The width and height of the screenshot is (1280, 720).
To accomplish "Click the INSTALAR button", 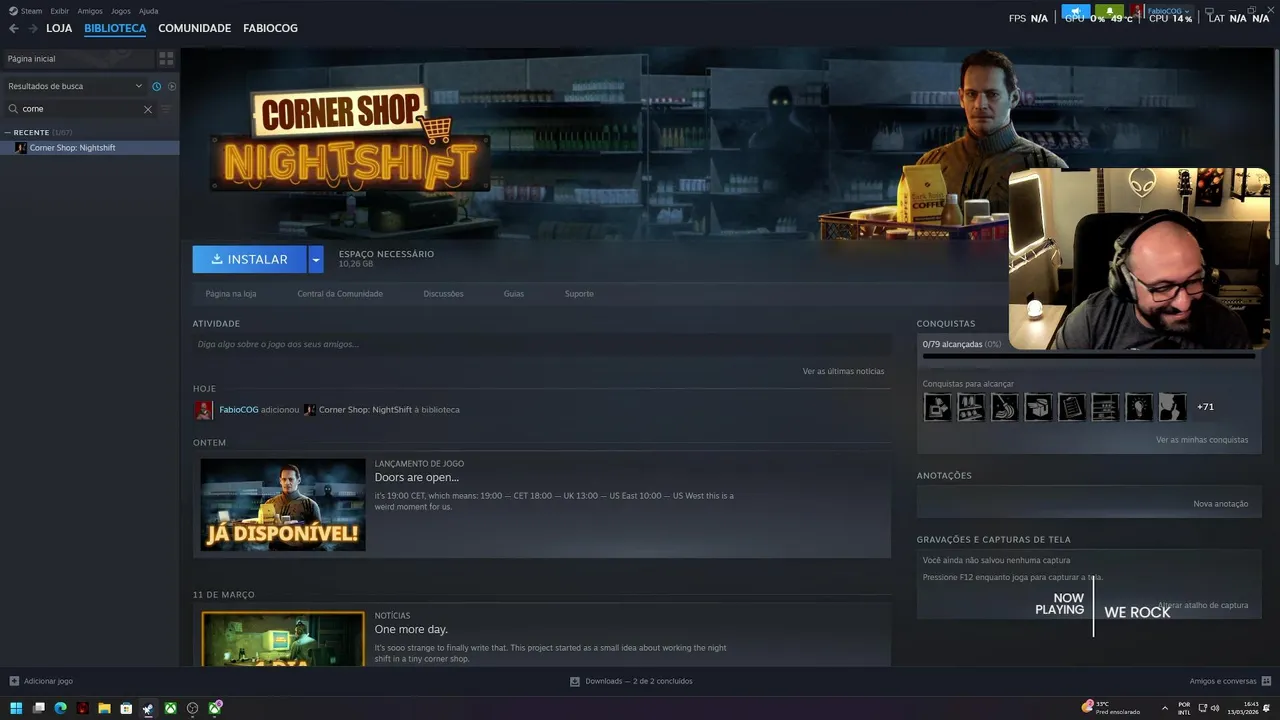I will [x=250, y=259].
